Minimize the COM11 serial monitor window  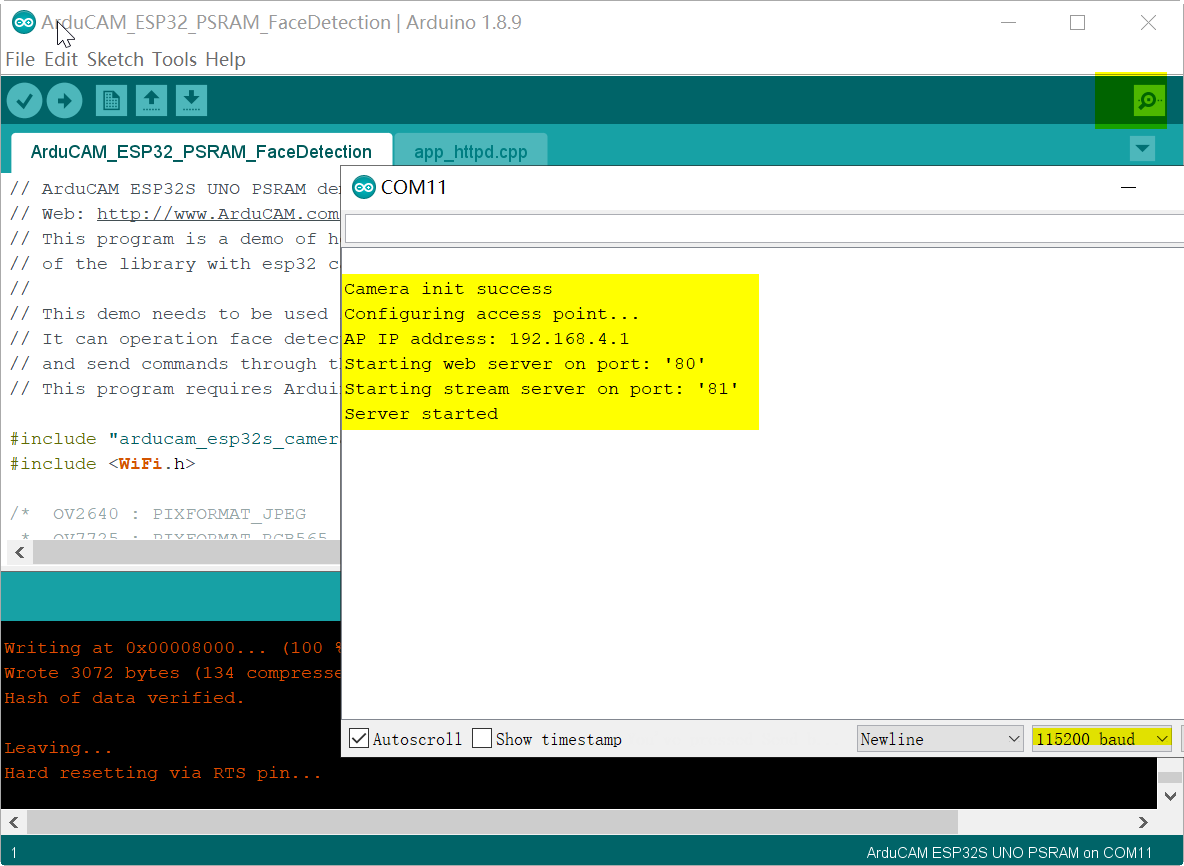tap(1128, 187)
